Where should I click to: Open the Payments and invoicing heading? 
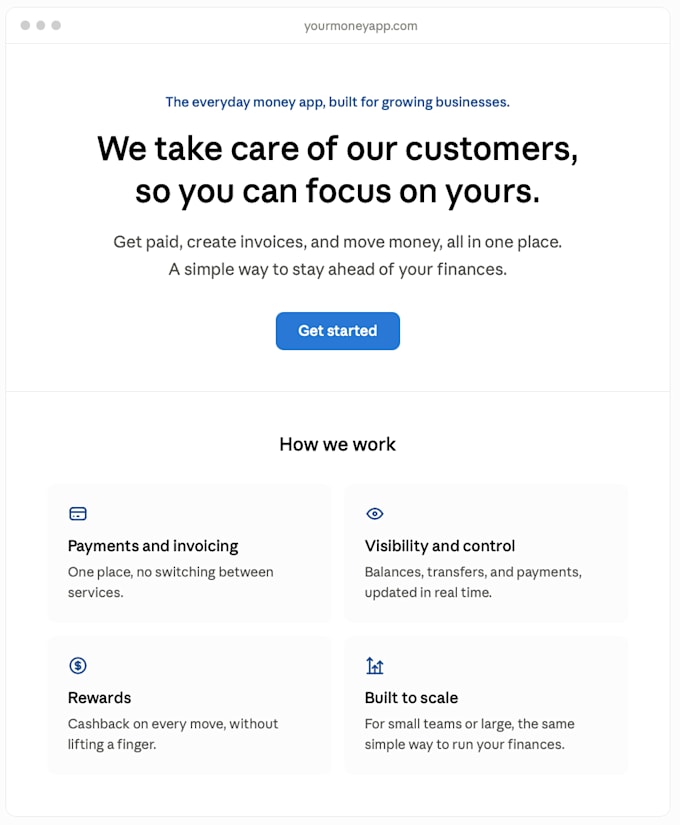point(153,546)
